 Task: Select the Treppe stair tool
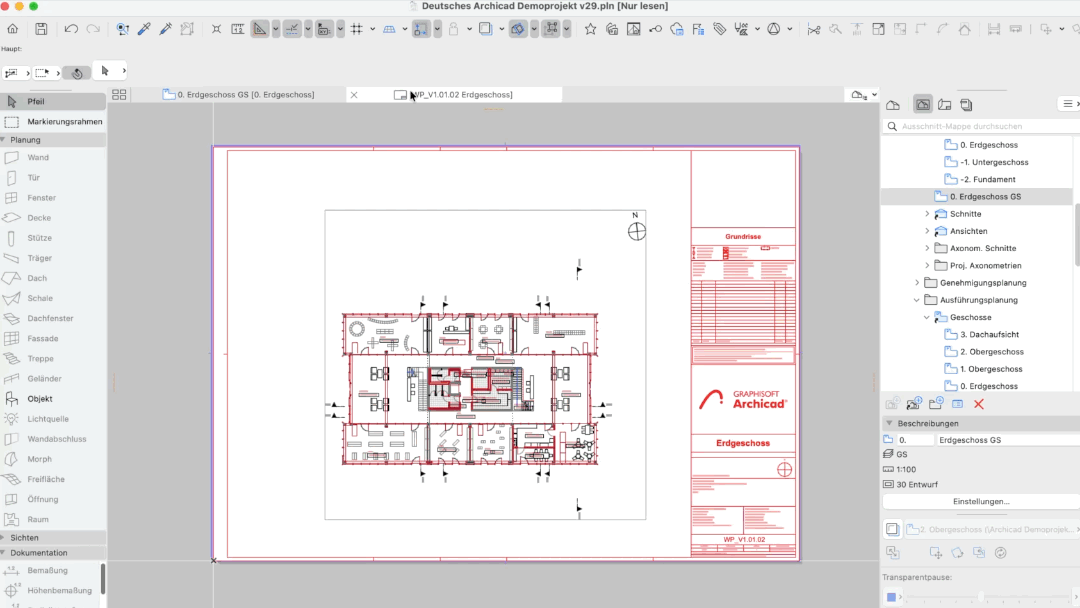(x=40, y=359)
